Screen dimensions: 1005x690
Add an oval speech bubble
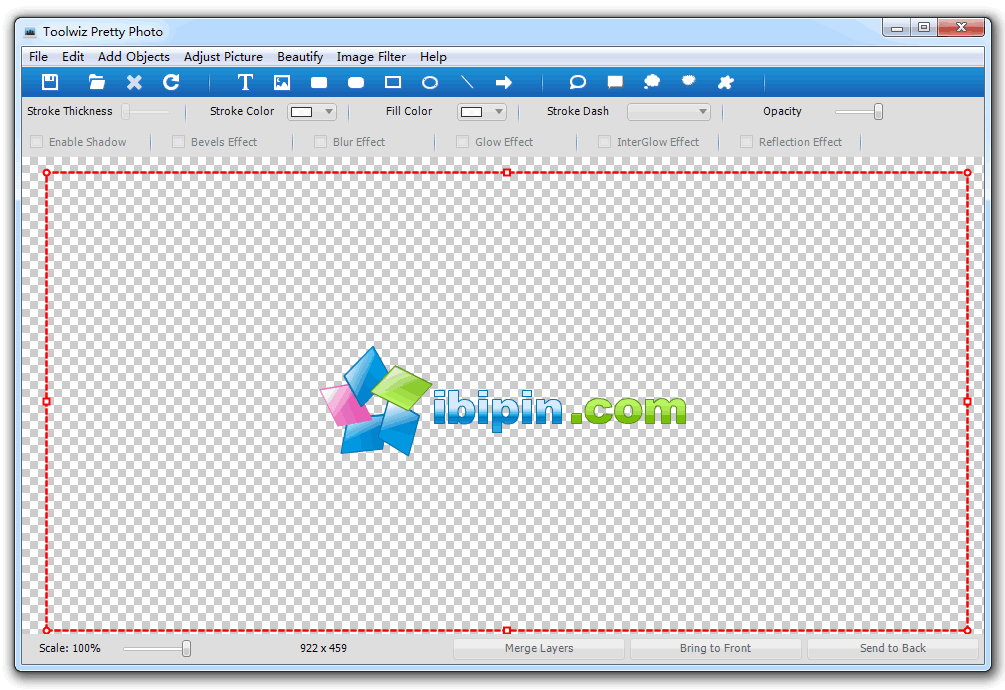[577, 82]
